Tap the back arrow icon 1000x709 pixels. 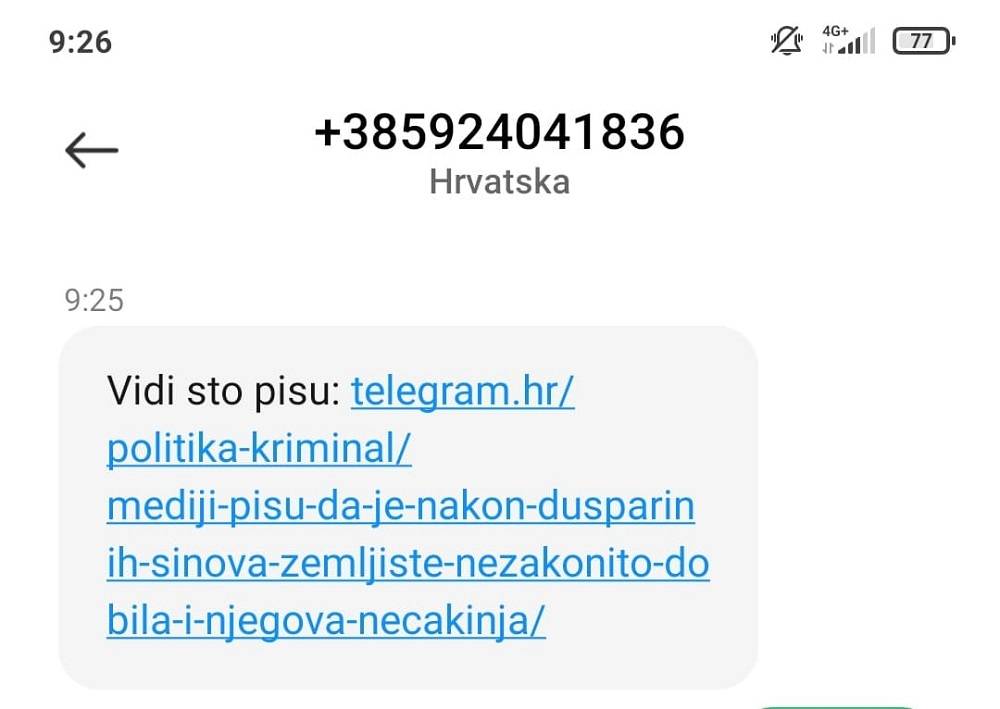tap(92, 150)
